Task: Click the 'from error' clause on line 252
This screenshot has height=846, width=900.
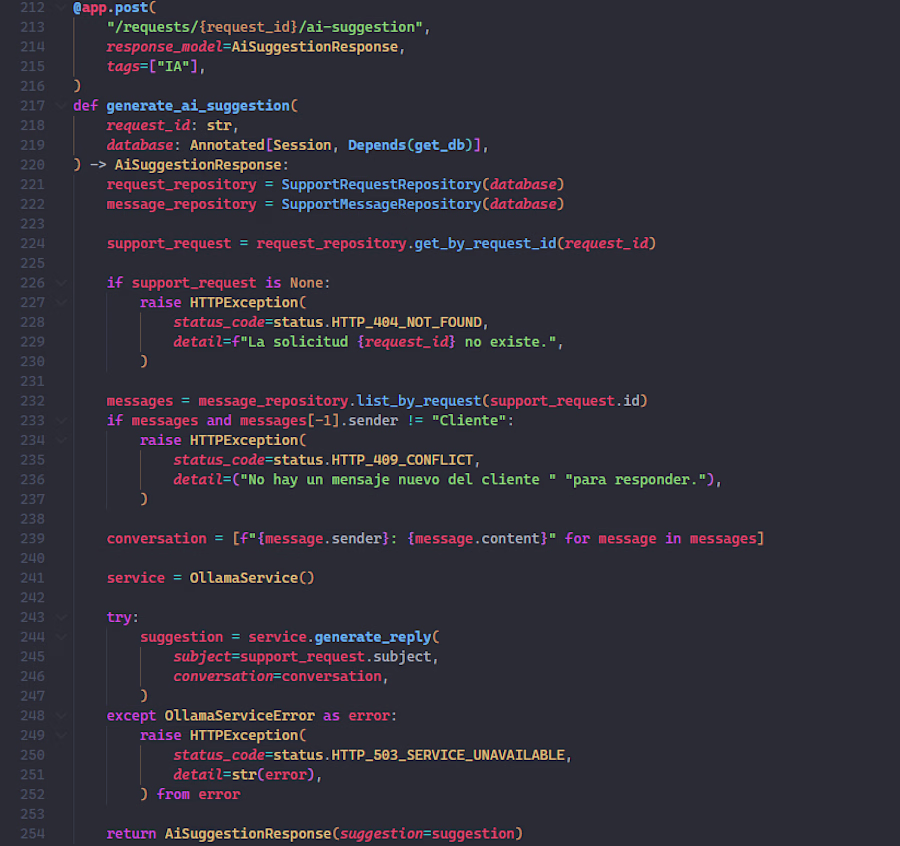Action: coord(198,794)
